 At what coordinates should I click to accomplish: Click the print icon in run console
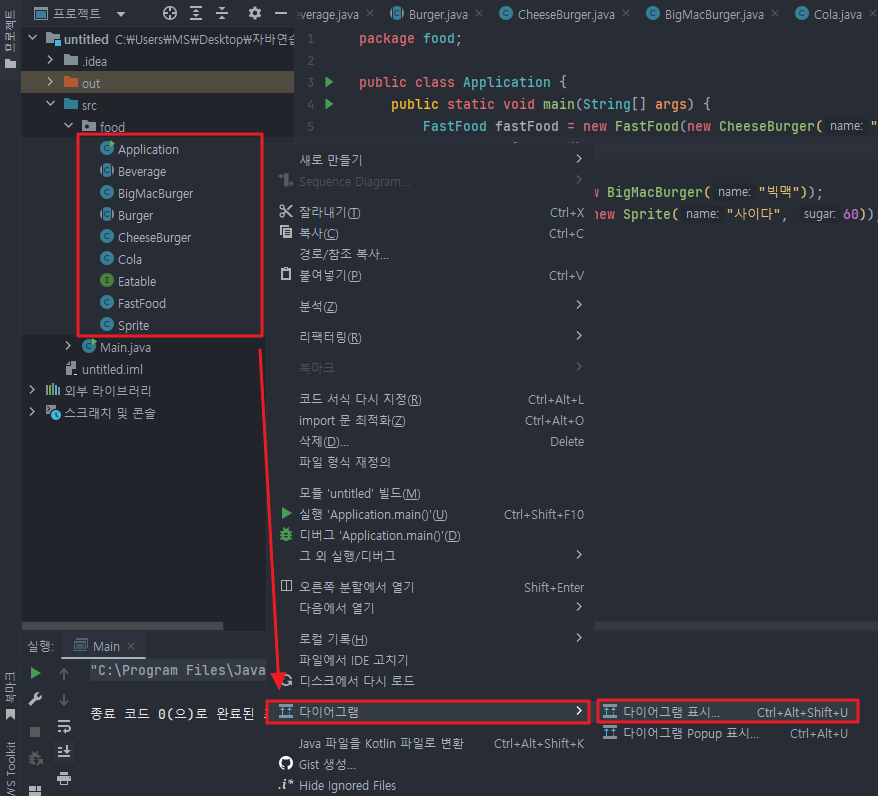tap(64, 778)
